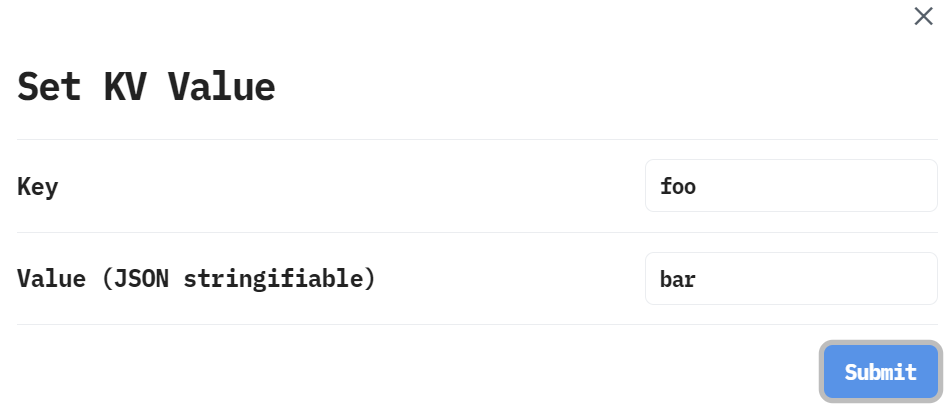Cancel the dialog via the close icon
This screenshot has height=416, width=950.
click(x=923, y=16)
